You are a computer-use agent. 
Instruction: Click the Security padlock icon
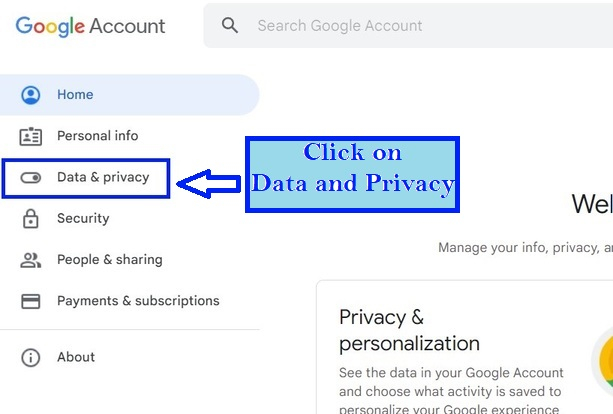[x=31, y=219]
